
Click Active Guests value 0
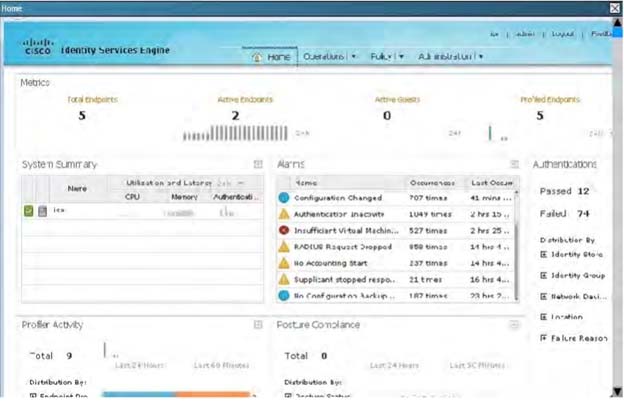pyautogui.click(x=387, y=116)
